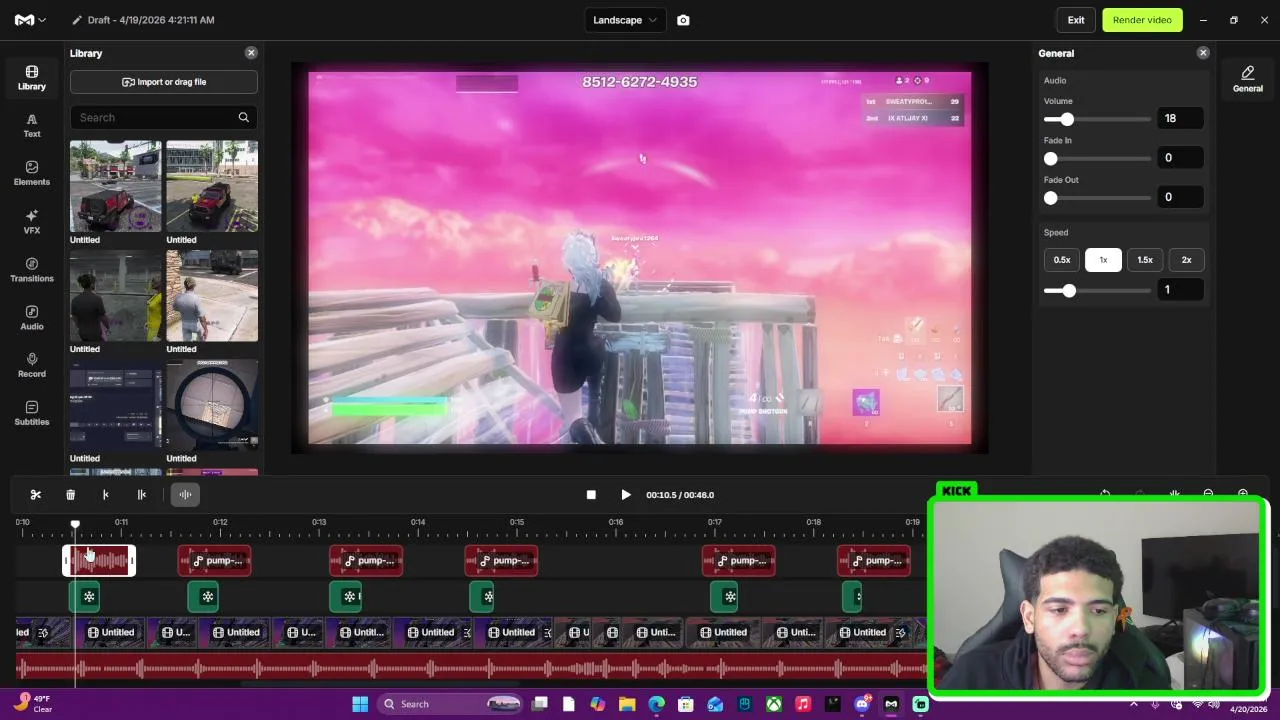Image resolution: width=1280 pixels, height=720 pixels.
Task: Delete selected clip with trash icon
Action: [71, 495]
